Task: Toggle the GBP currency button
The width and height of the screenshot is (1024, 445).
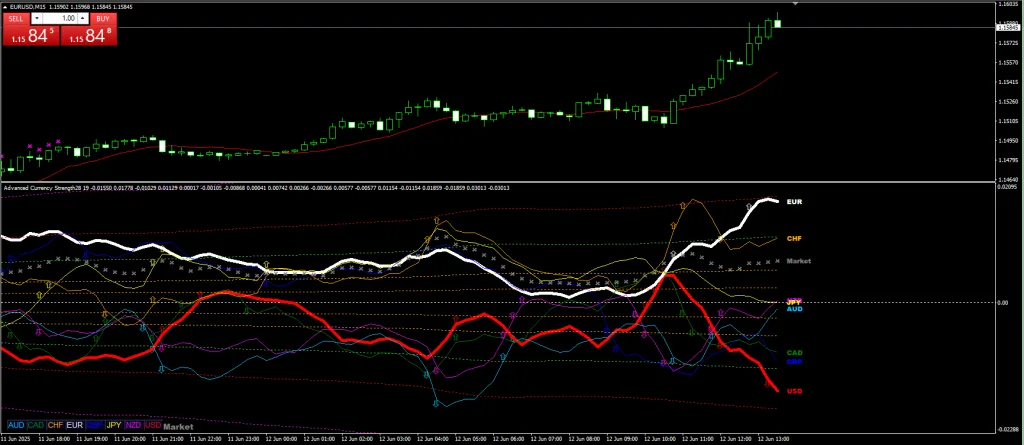Action: click(x=95, y=425)
